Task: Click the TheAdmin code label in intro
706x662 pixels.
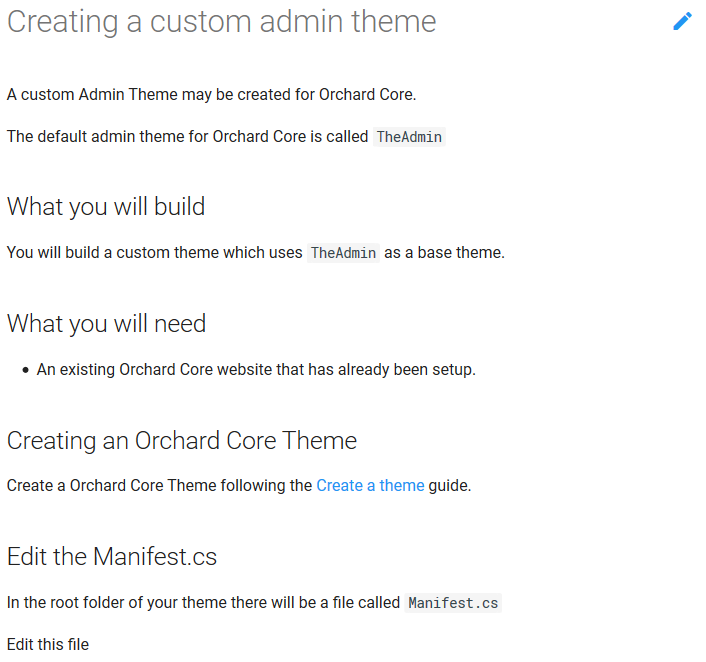Action: [x=409, y=137]
